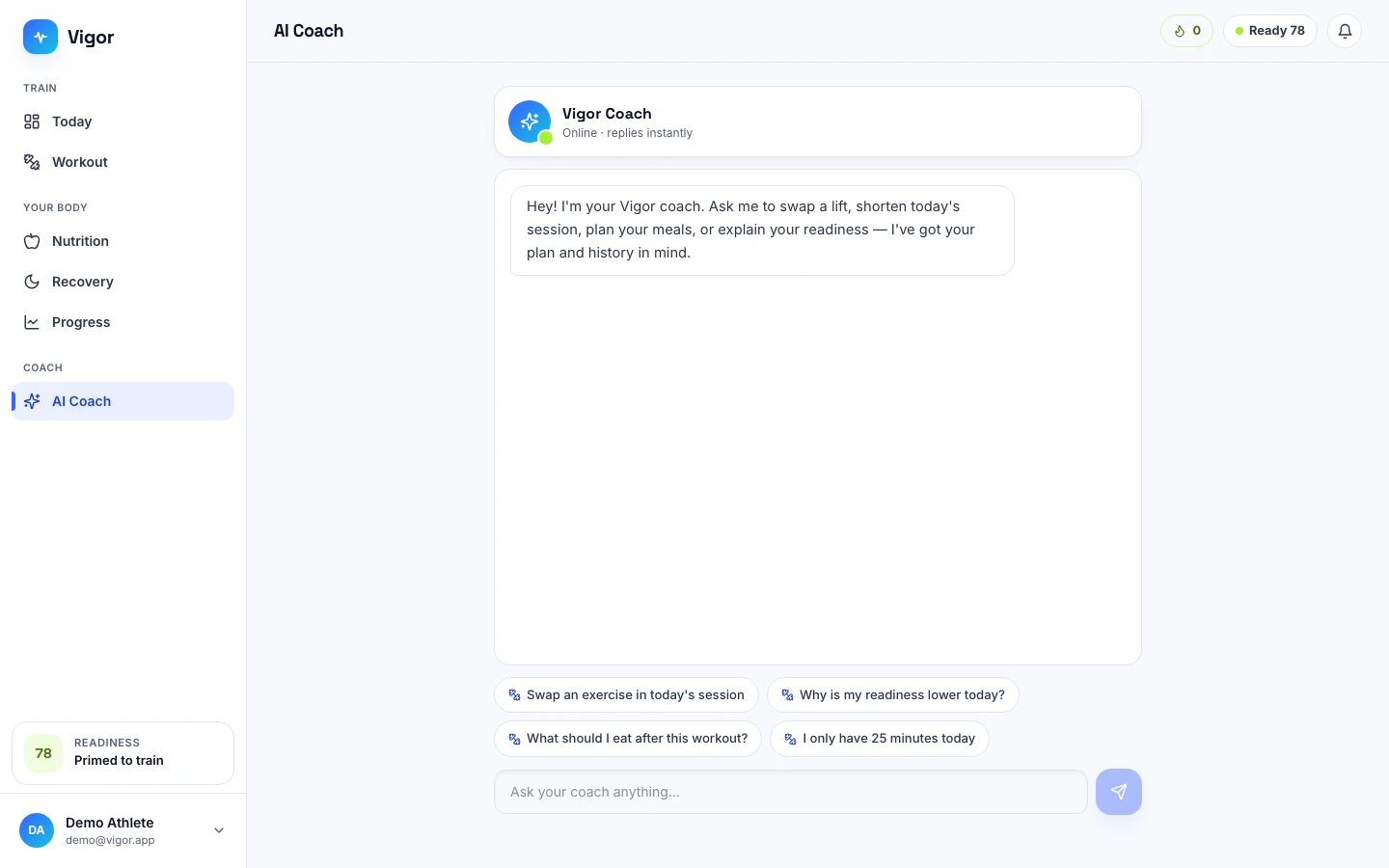Viewport: 1389px width, 868px height.
Task: Choose 'I only have 25 minutes today' suggestion
Action: [x=880, y=739]
